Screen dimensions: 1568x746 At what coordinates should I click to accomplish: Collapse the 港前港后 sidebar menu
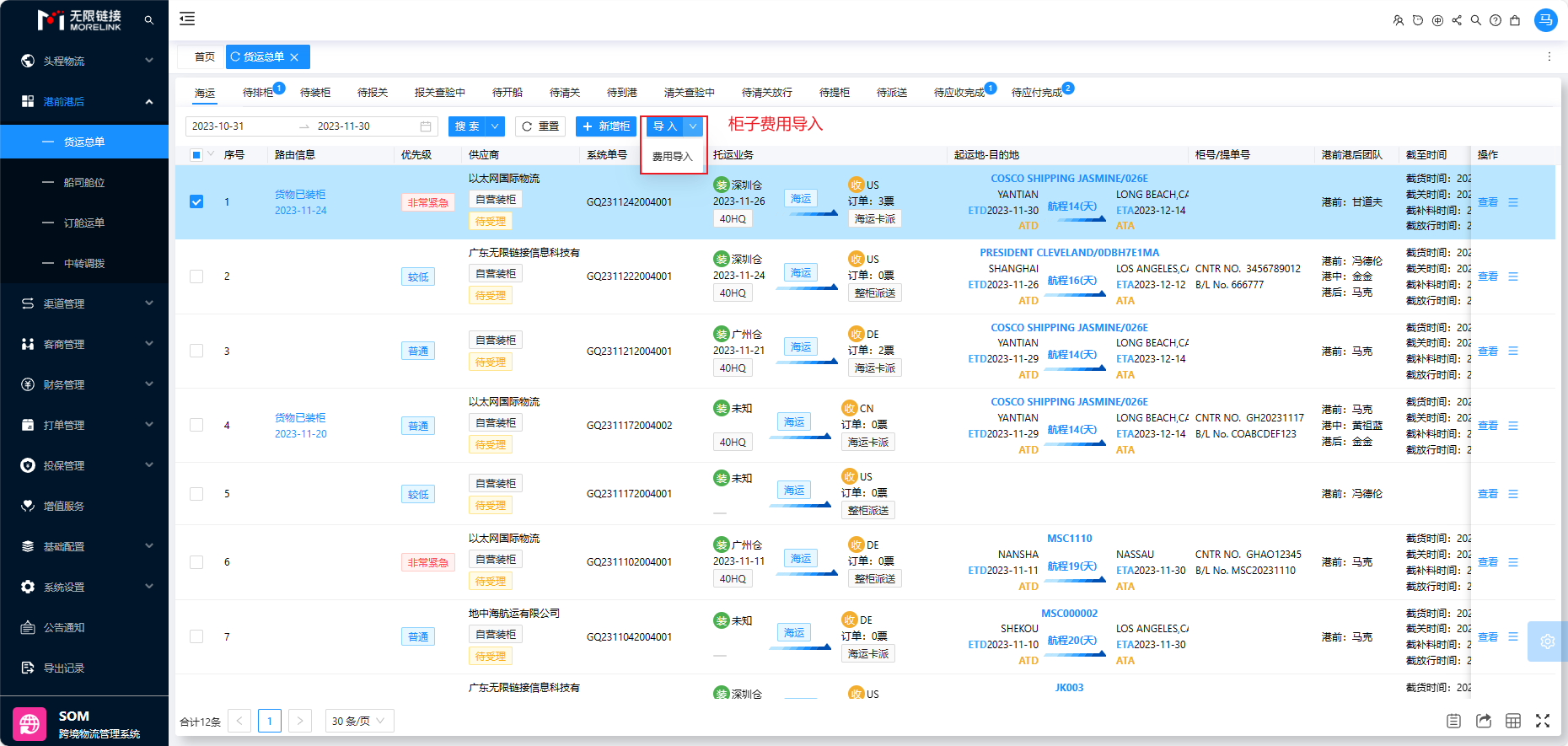[84, 101]
